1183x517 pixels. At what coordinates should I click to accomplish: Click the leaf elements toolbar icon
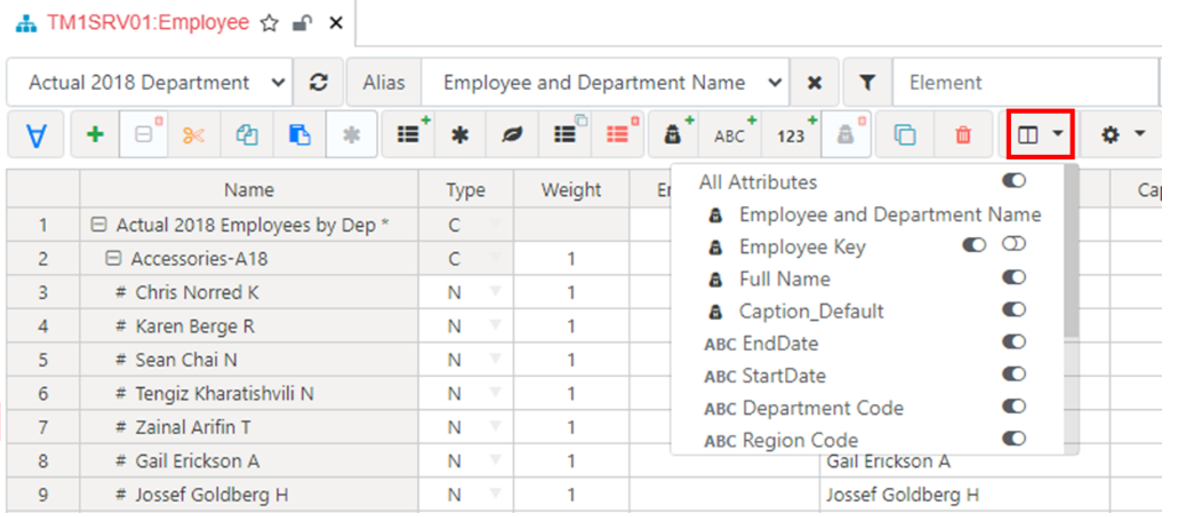click(x=513, y=135)
